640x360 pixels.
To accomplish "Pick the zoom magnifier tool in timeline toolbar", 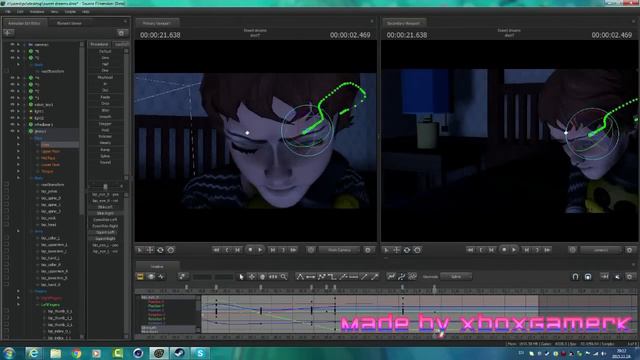I will 284,277.
